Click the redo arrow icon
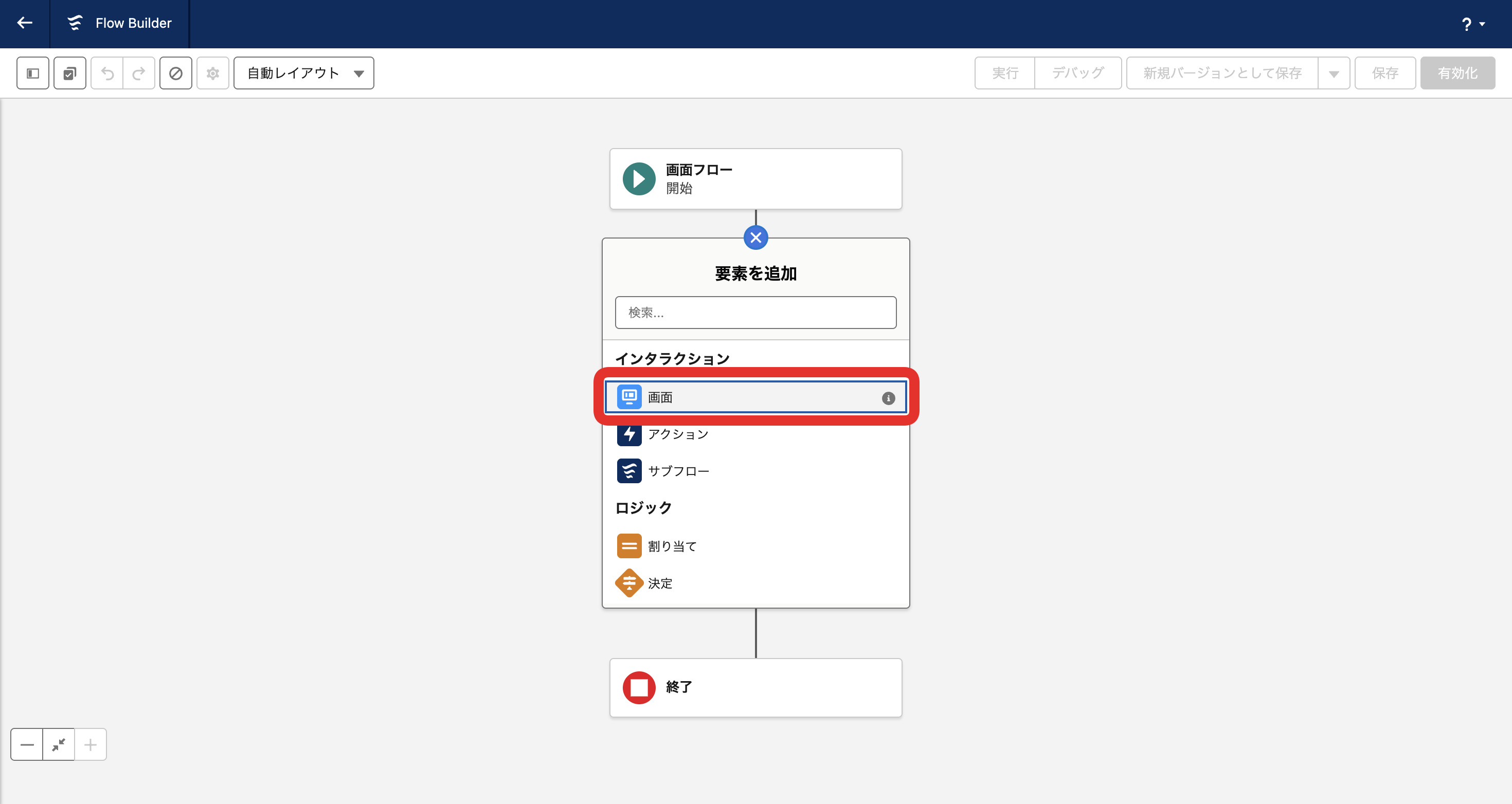Viewport: 1512px width, 804px height. pyautogui.click(x=138, y=74)
